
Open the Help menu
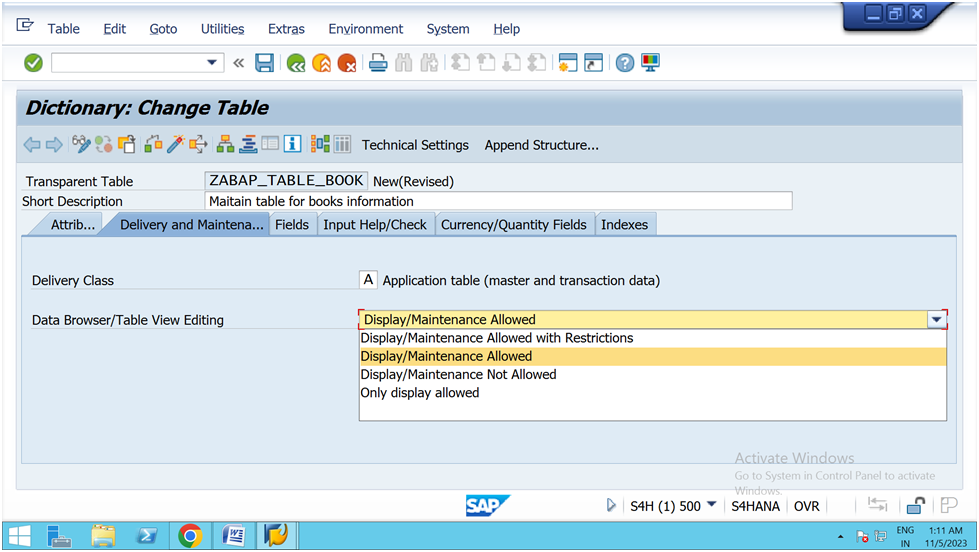(506, 29)
